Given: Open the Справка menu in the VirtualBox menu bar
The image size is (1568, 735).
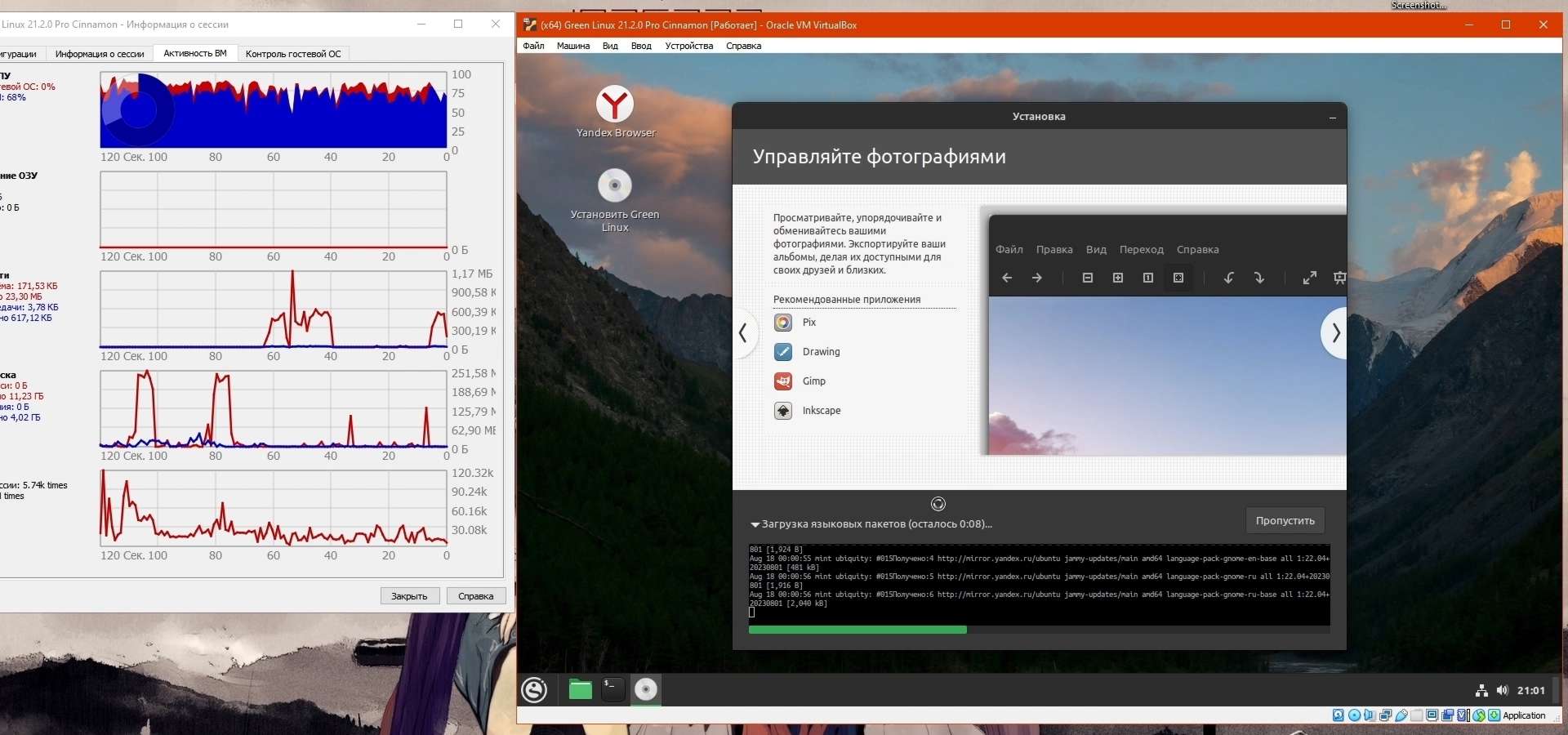Looking at the screenshot, I should (744, 46).
